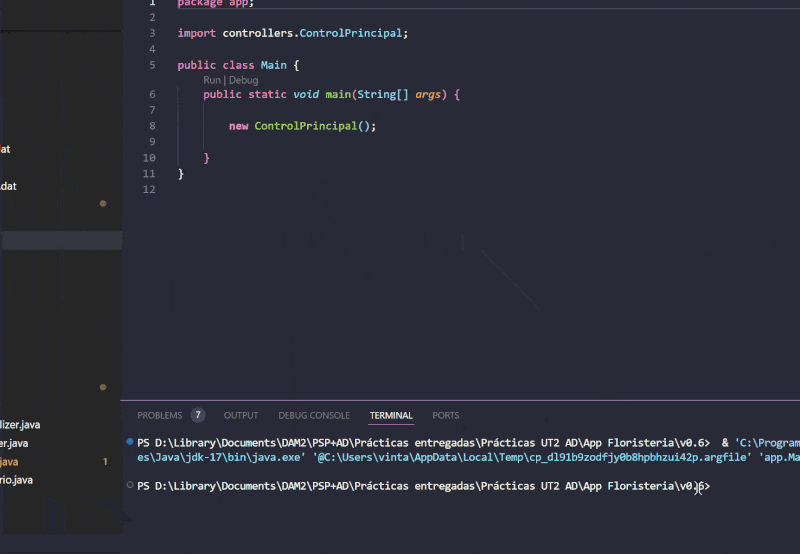Viewport: 800px width, 554px height.
Task: Click the Run CodeLens above main method
Action: [x=212, y=80]
